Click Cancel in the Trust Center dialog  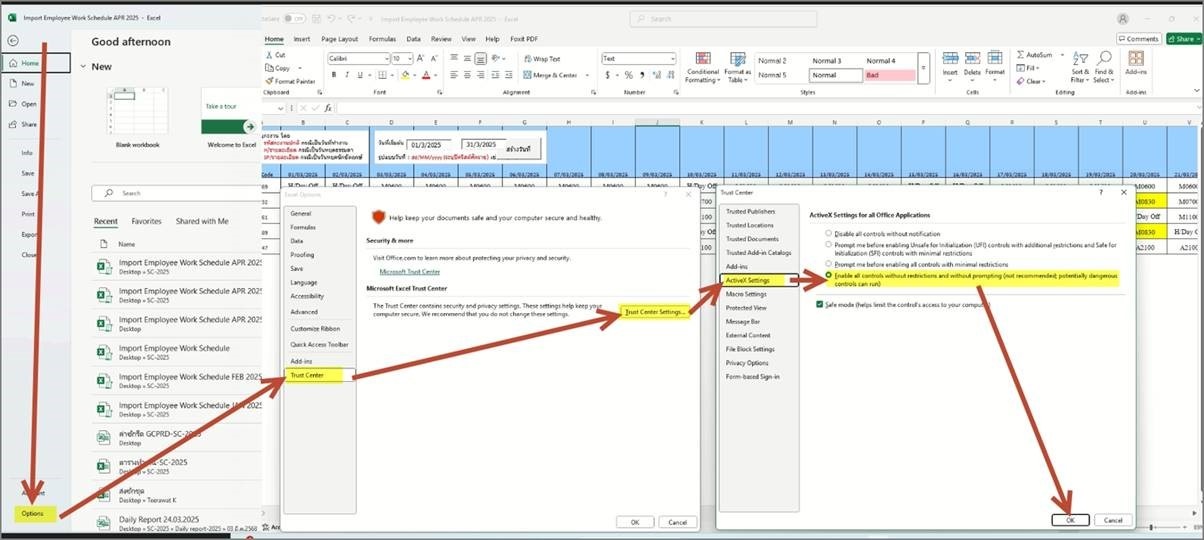(x=1113, y=520)
